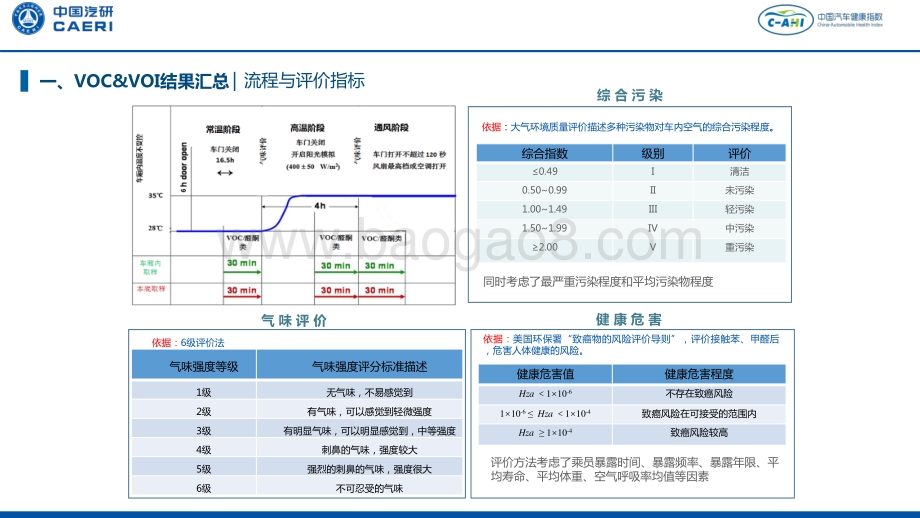920x518 pixels.
Task: Select the 3级 odor level row
Action: [297, 431]
